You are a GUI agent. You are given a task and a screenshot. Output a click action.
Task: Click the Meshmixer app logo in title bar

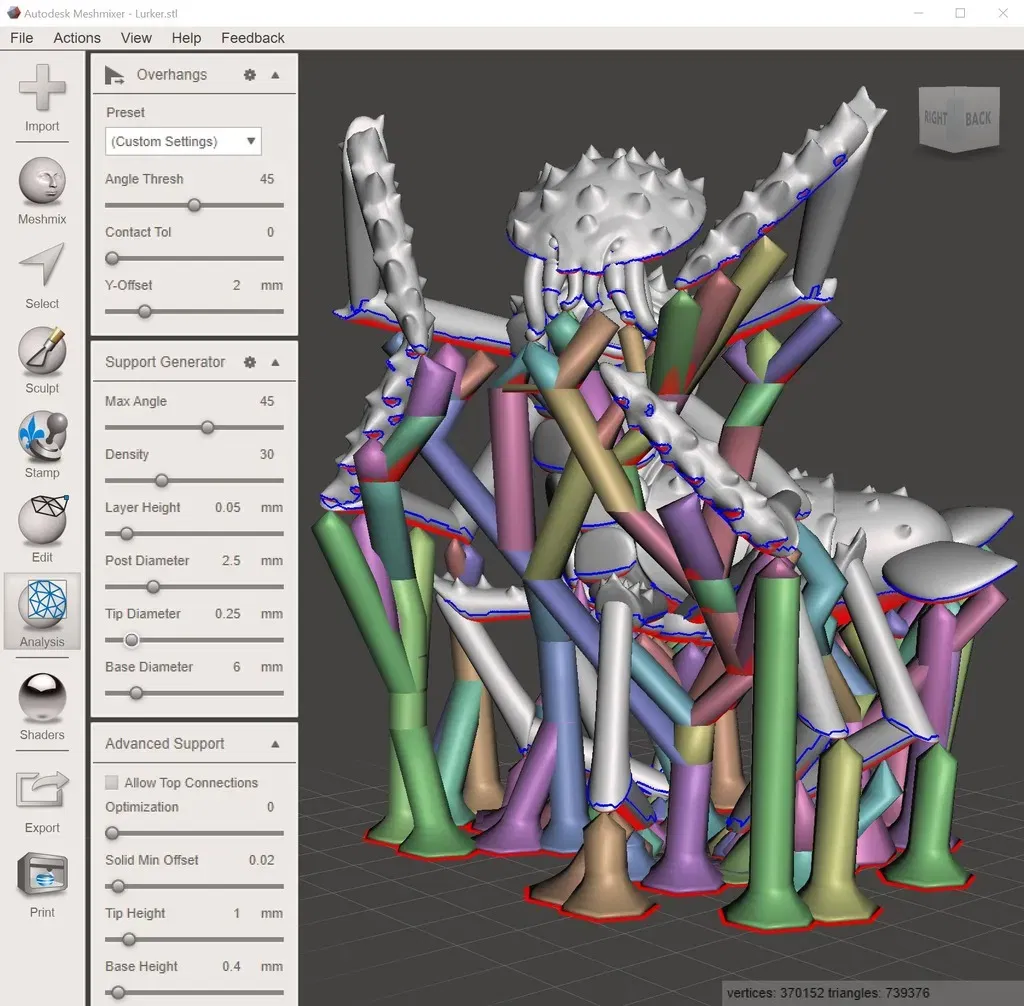click(13, 12)
